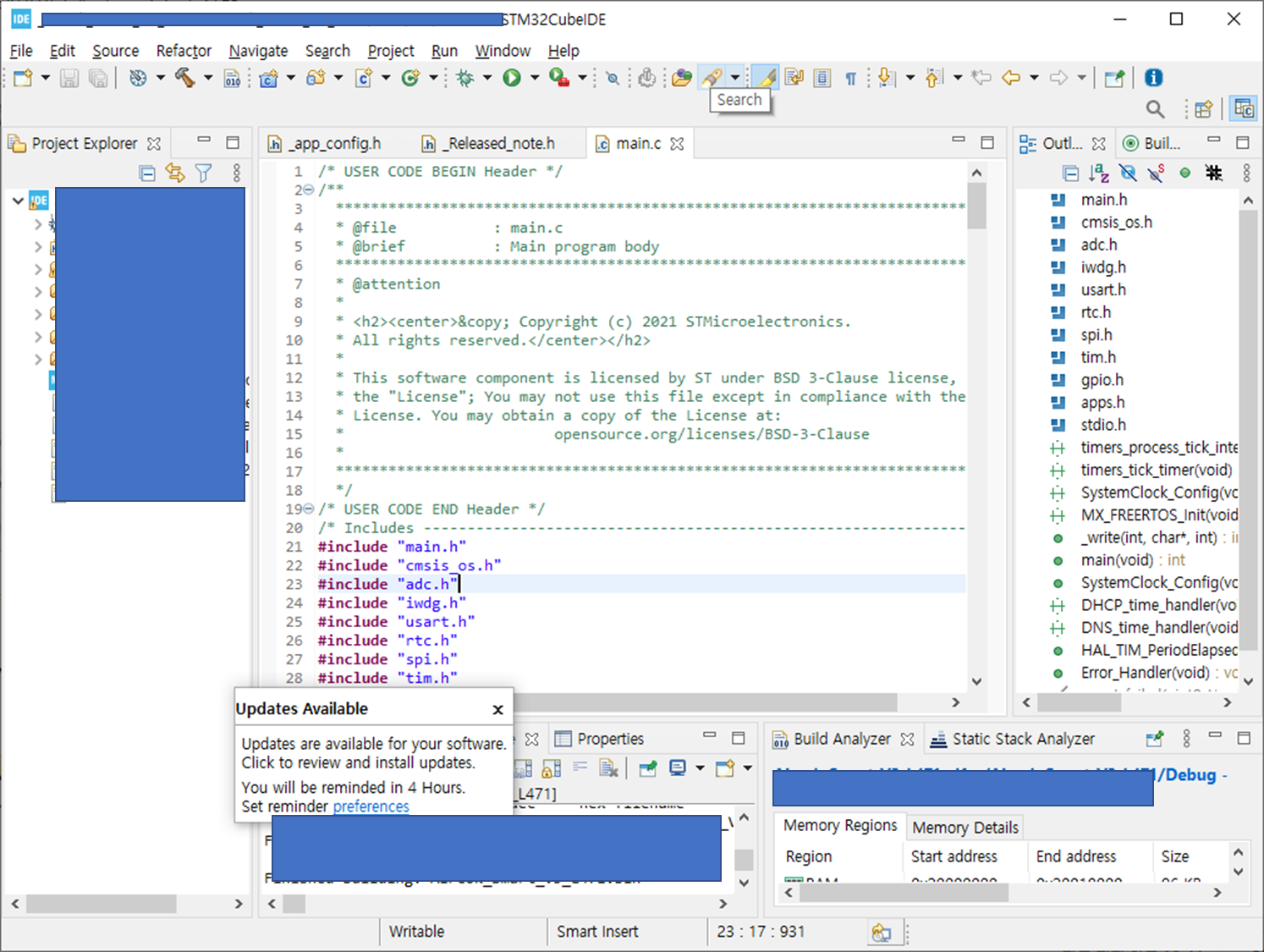Toggle Hide Non-Public Members green dot

click(x=1185, y=173)
